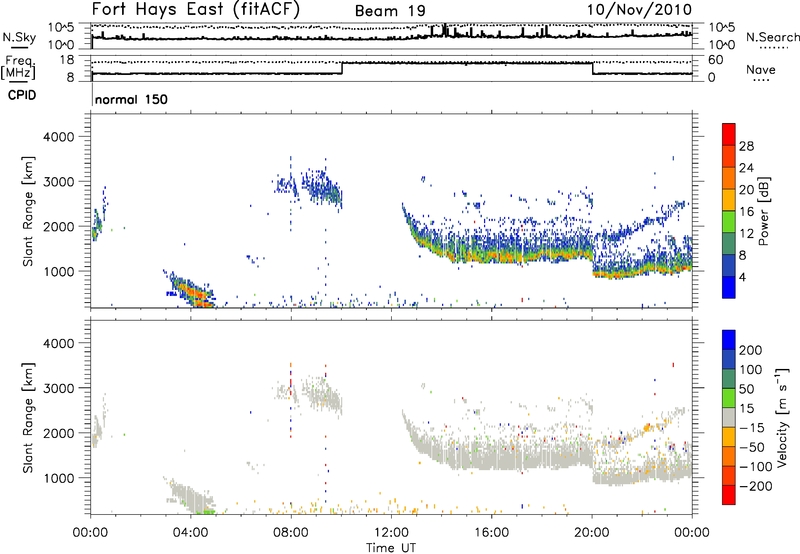Click the '50' velocity colorbar tick
800x554 pixels.
coord(746,389)
